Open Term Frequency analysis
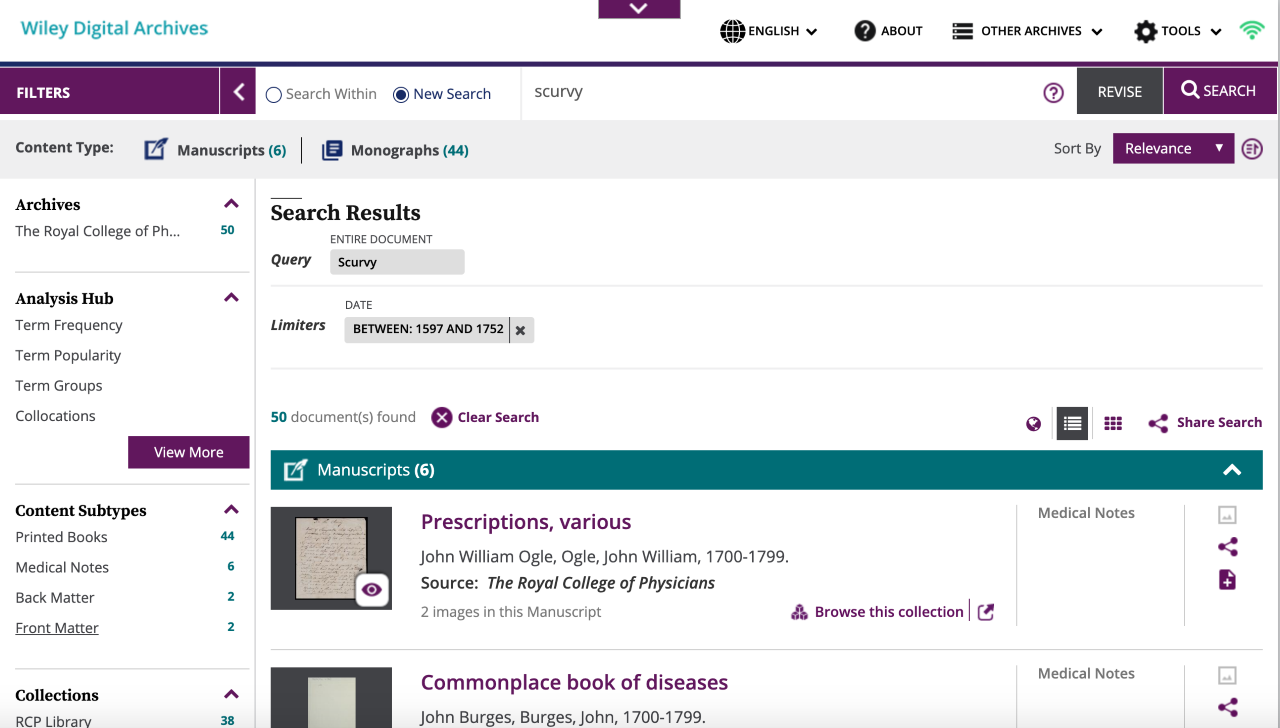This screenshot has height=728, width=1280. point(69,325)
